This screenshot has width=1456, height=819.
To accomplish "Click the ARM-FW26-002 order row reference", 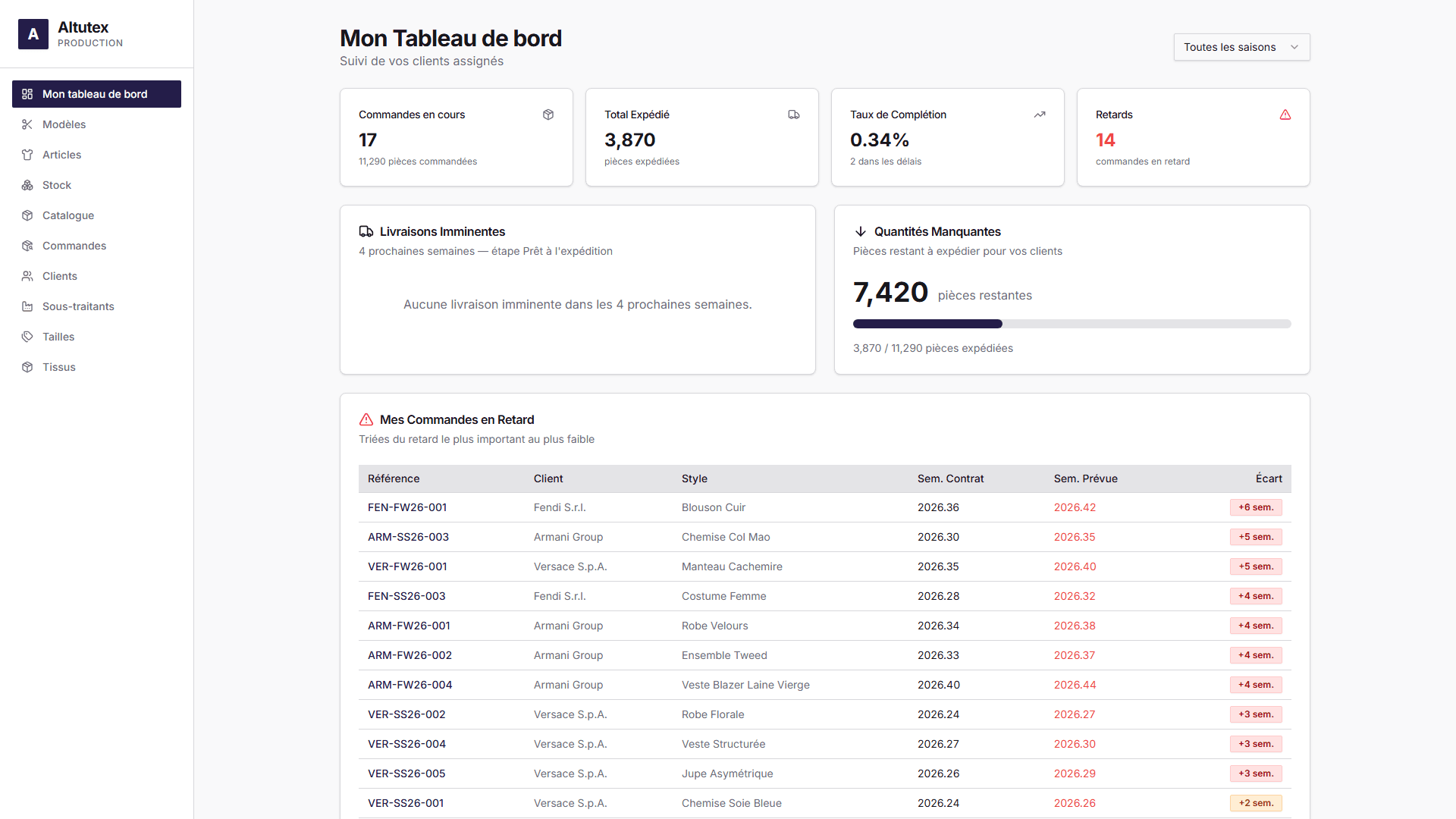I will [409, 655].
